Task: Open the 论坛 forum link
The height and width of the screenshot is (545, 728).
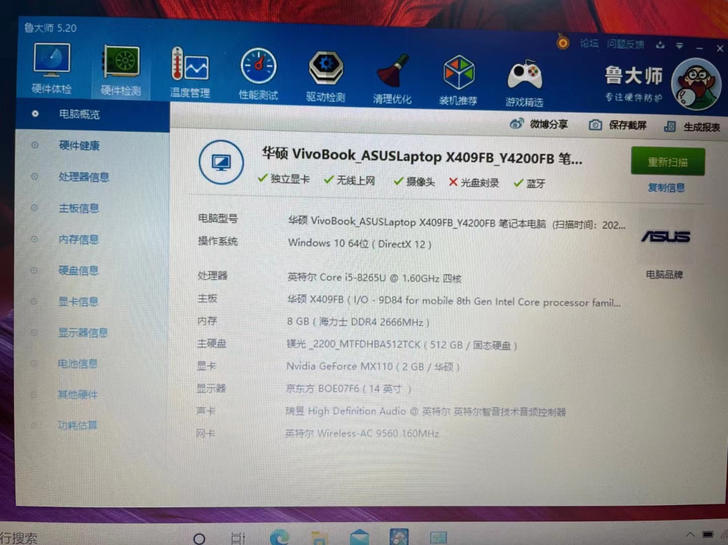Action: (589, 44)
